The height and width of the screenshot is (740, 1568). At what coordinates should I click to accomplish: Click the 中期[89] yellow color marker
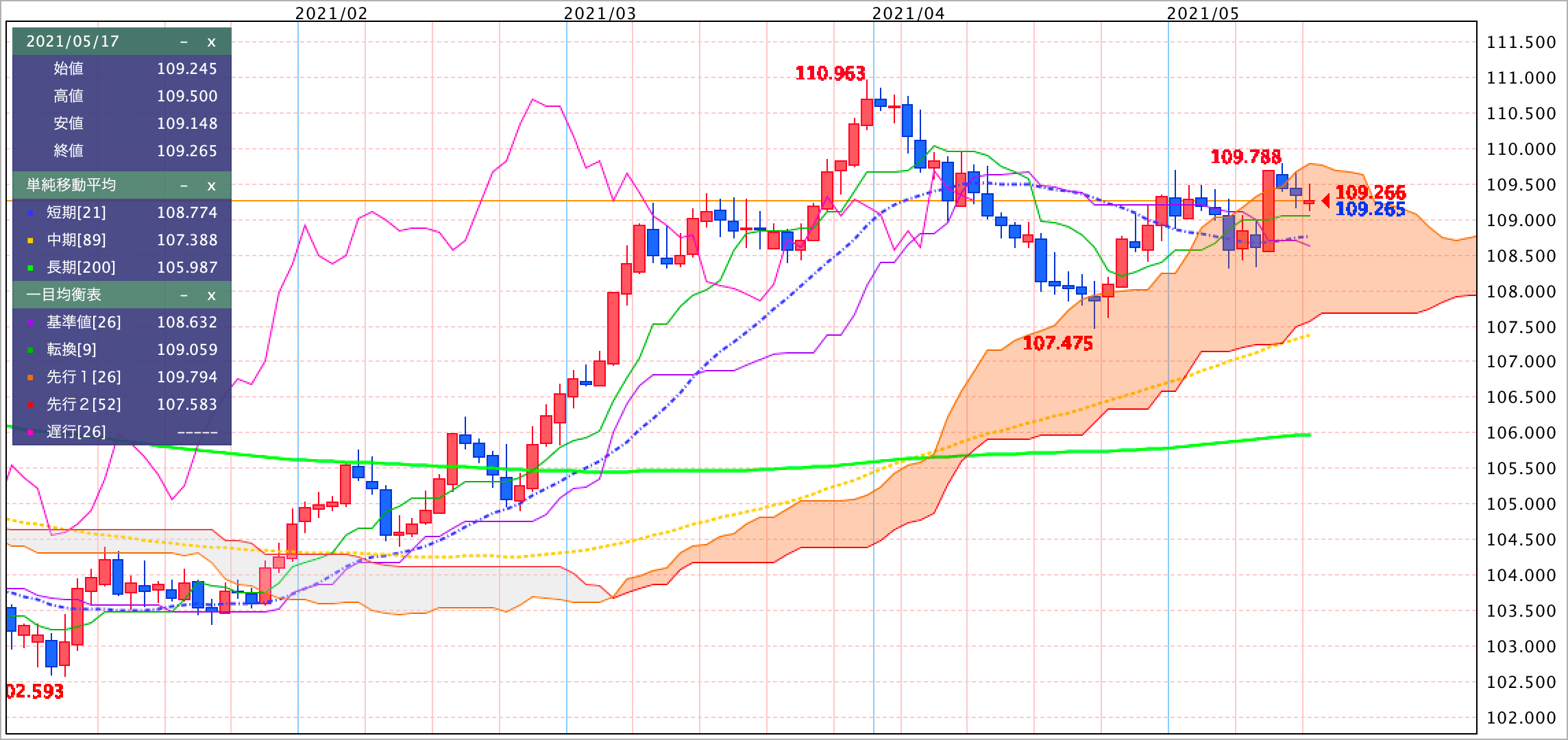(x=29, y=241)
